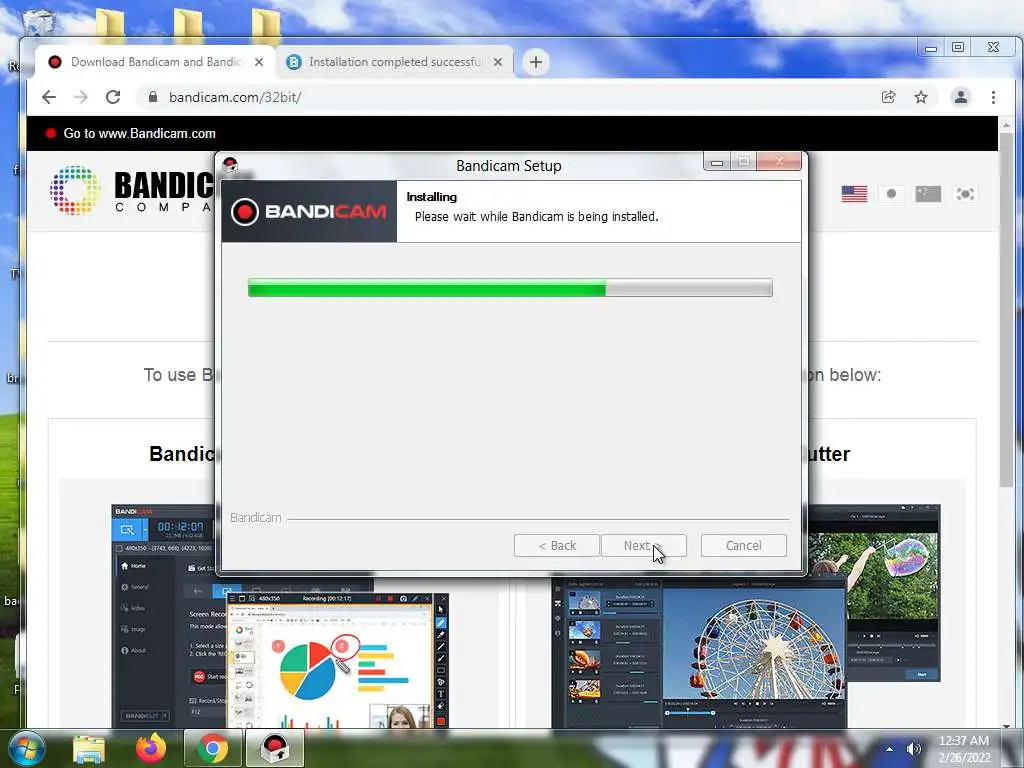This screenshot has height=768, width=1024.
Task: Maximize the Chrome window
Action: pos(958,48)
